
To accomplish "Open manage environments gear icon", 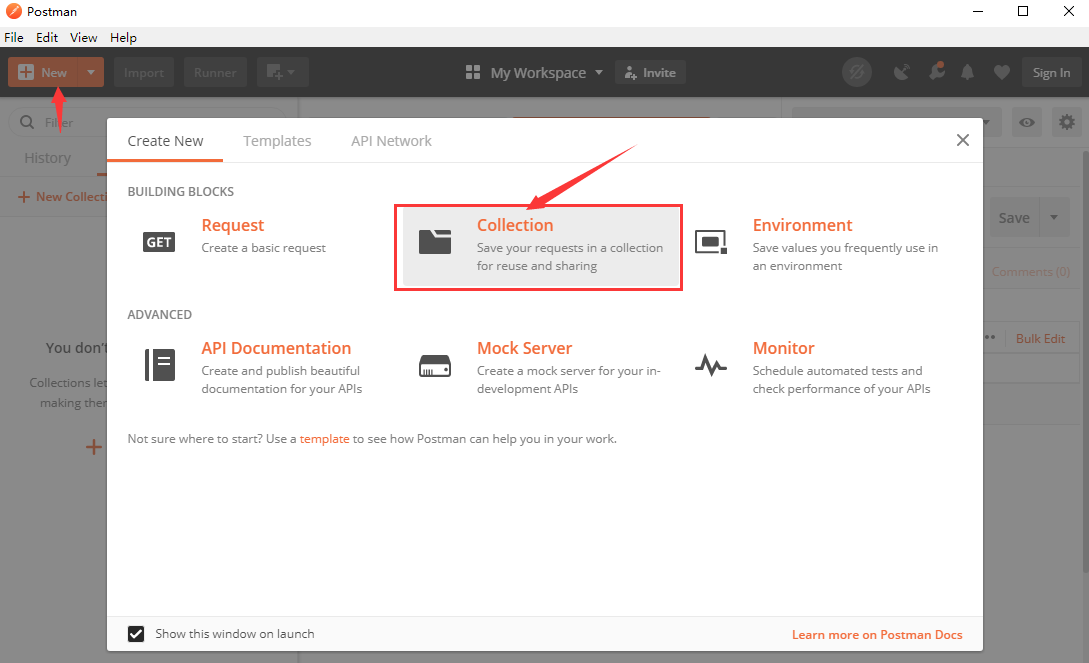I will click(1067, 122).
